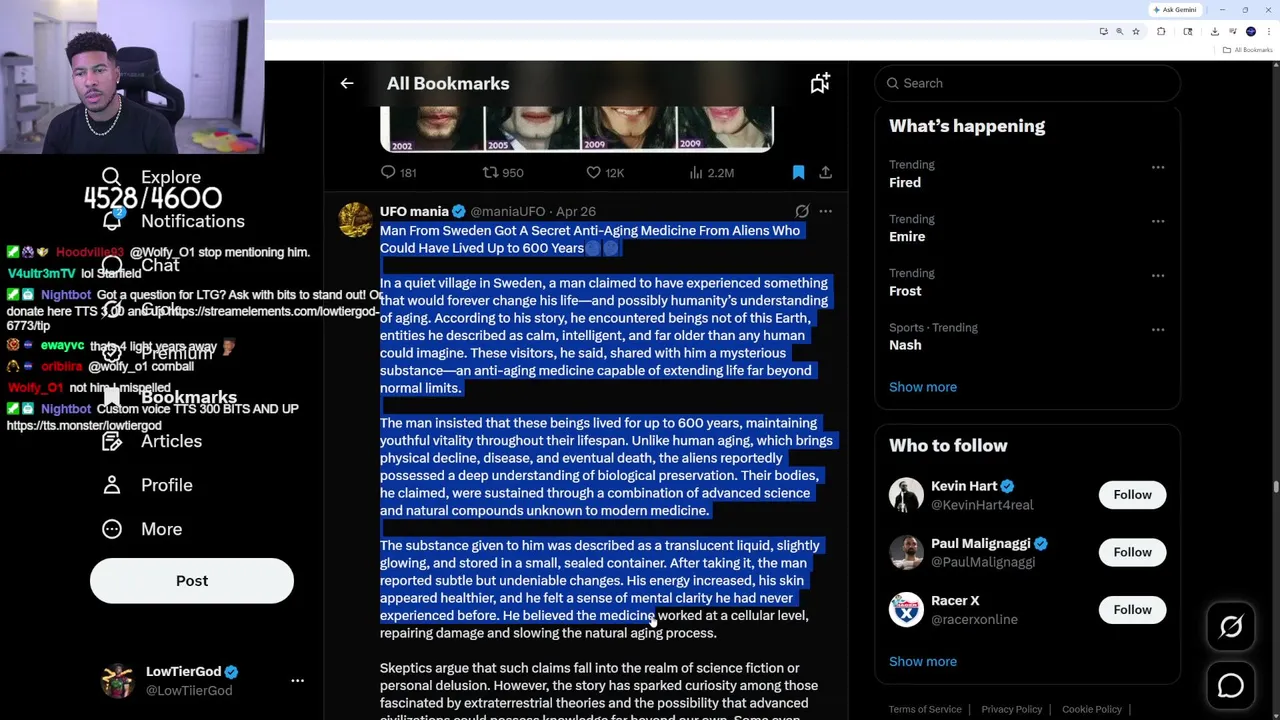
Task: Follow Kevin Hart
Action: point(1132,495)
